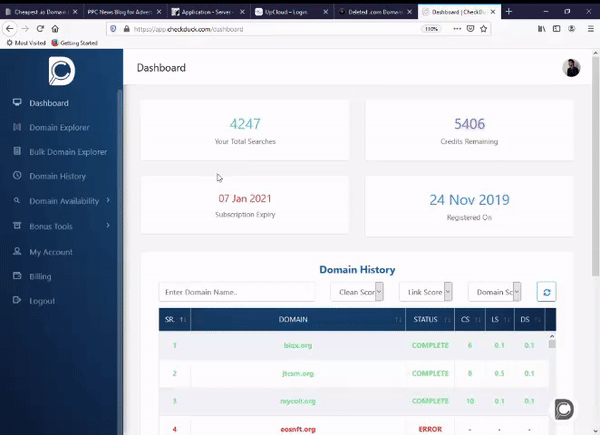Screen dimensions: 600x435
Task: Open My Account page
Action: (51, 252)
